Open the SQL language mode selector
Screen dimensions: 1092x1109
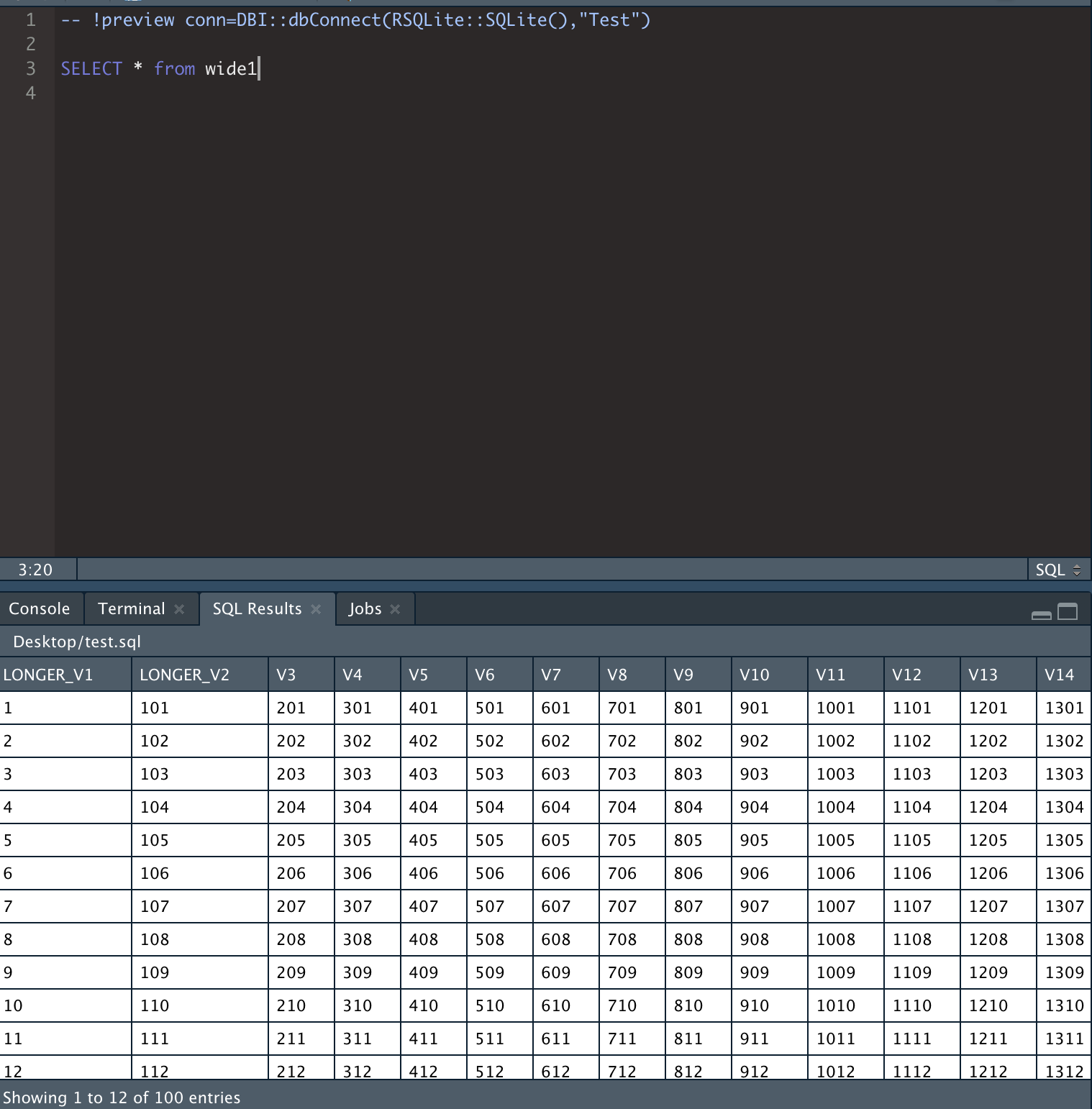point(1052,569)
